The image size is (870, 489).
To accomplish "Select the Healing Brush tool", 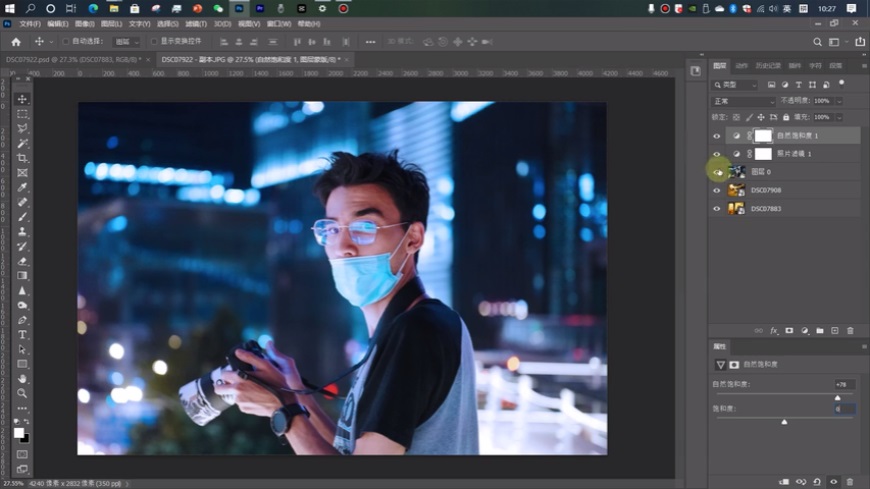I will click(x=22, y=202).
